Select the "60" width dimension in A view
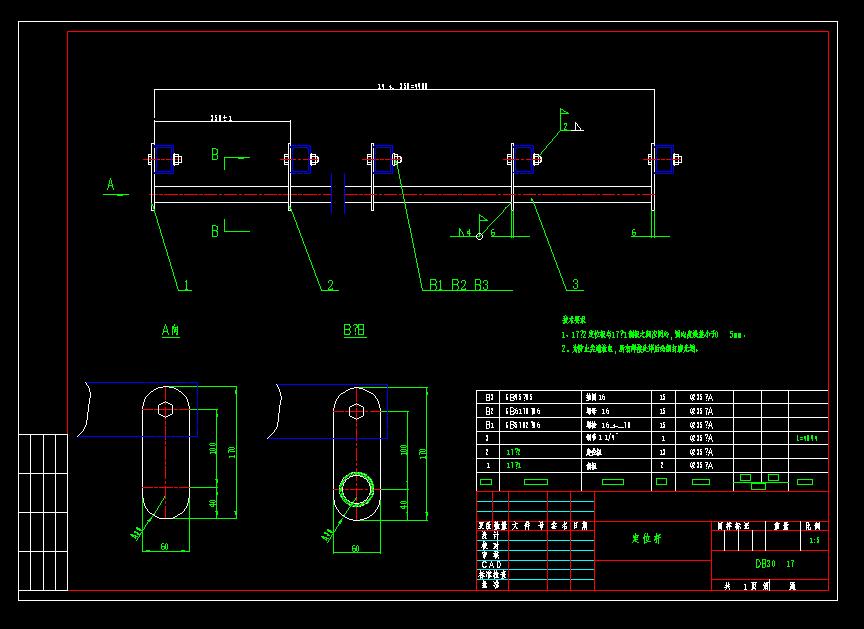Screen dimensions: 864x629 click(x=164, y=546)
